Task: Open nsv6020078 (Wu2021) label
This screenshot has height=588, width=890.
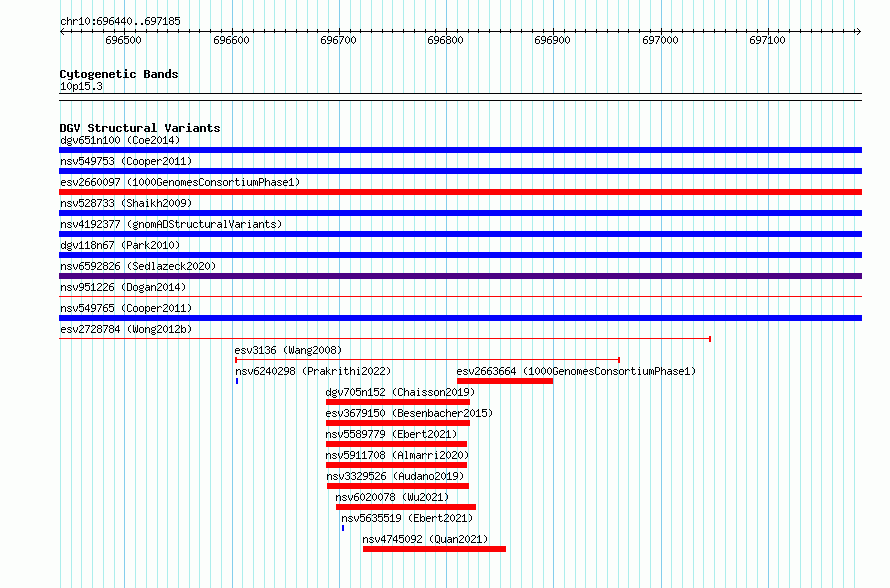Action: (392, 497)
